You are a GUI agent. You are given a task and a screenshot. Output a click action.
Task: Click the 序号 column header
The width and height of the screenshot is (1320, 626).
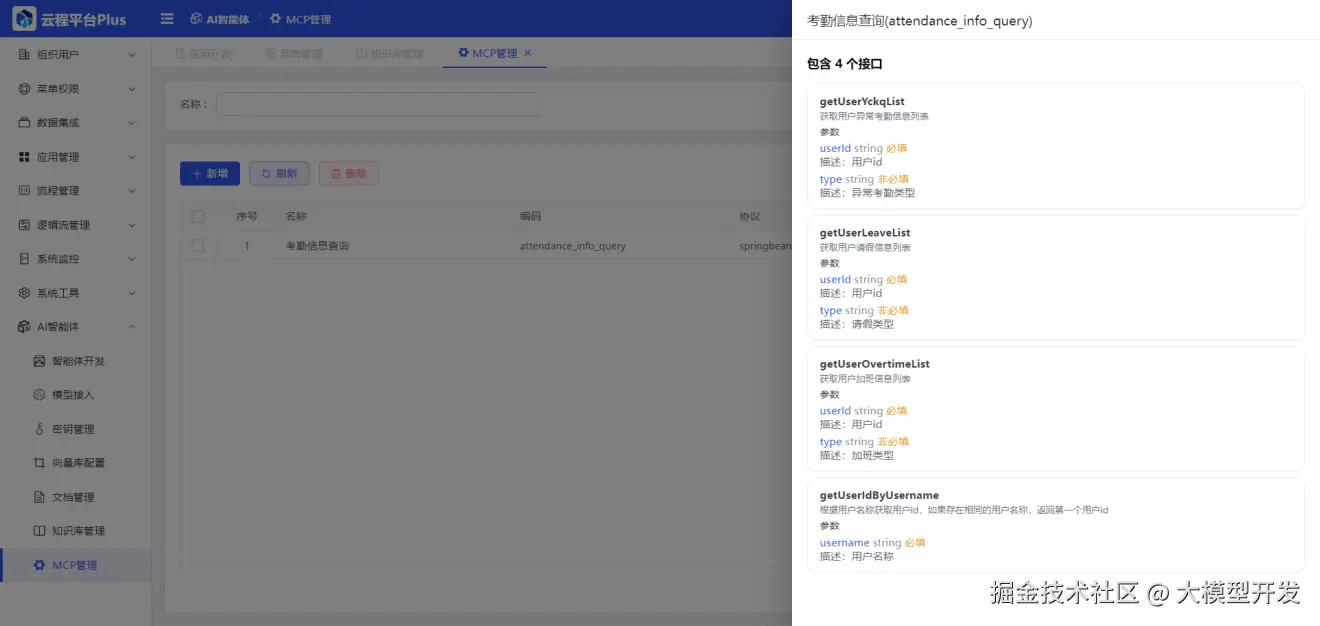tap(247, 217)
